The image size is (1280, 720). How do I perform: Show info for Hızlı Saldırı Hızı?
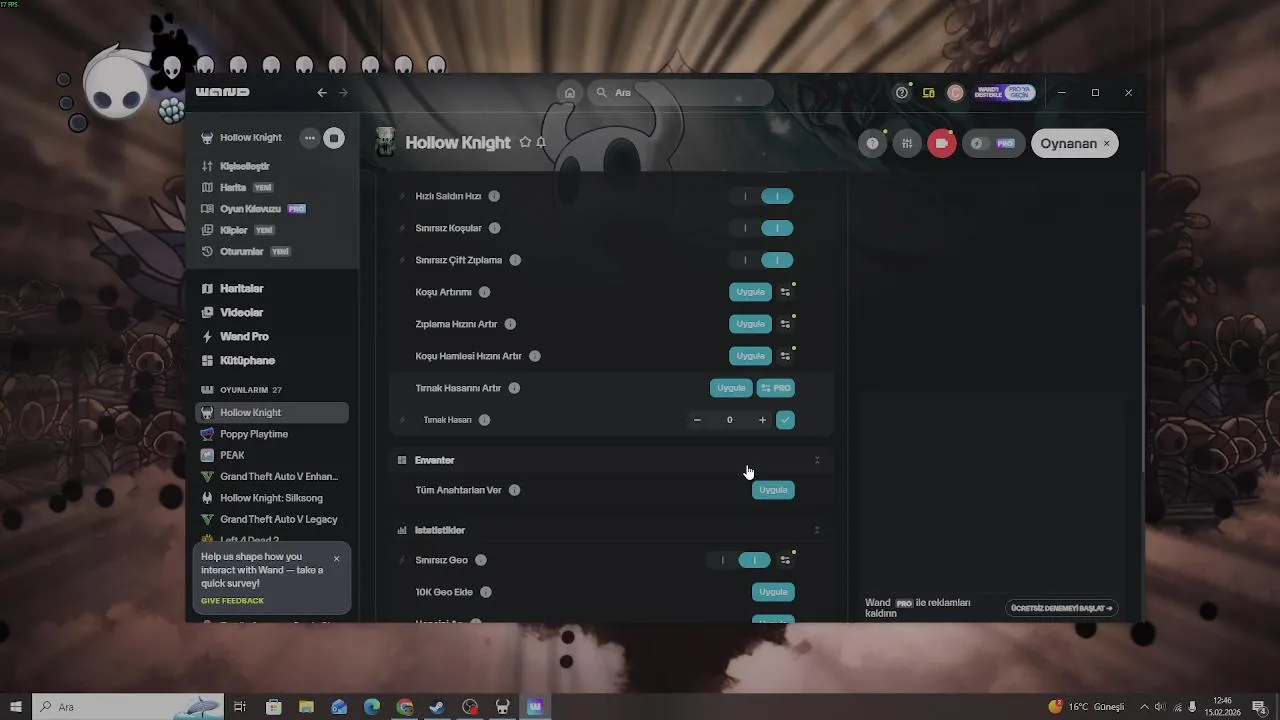[494, 196]
